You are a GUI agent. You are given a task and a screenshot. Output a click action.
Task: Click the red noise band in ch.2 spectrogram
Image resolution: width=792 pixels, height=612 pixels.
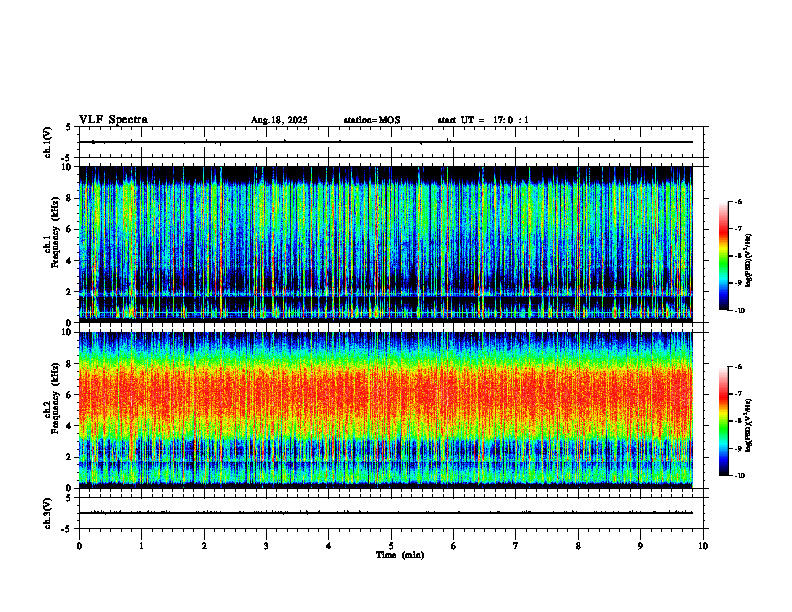[386, 396]
